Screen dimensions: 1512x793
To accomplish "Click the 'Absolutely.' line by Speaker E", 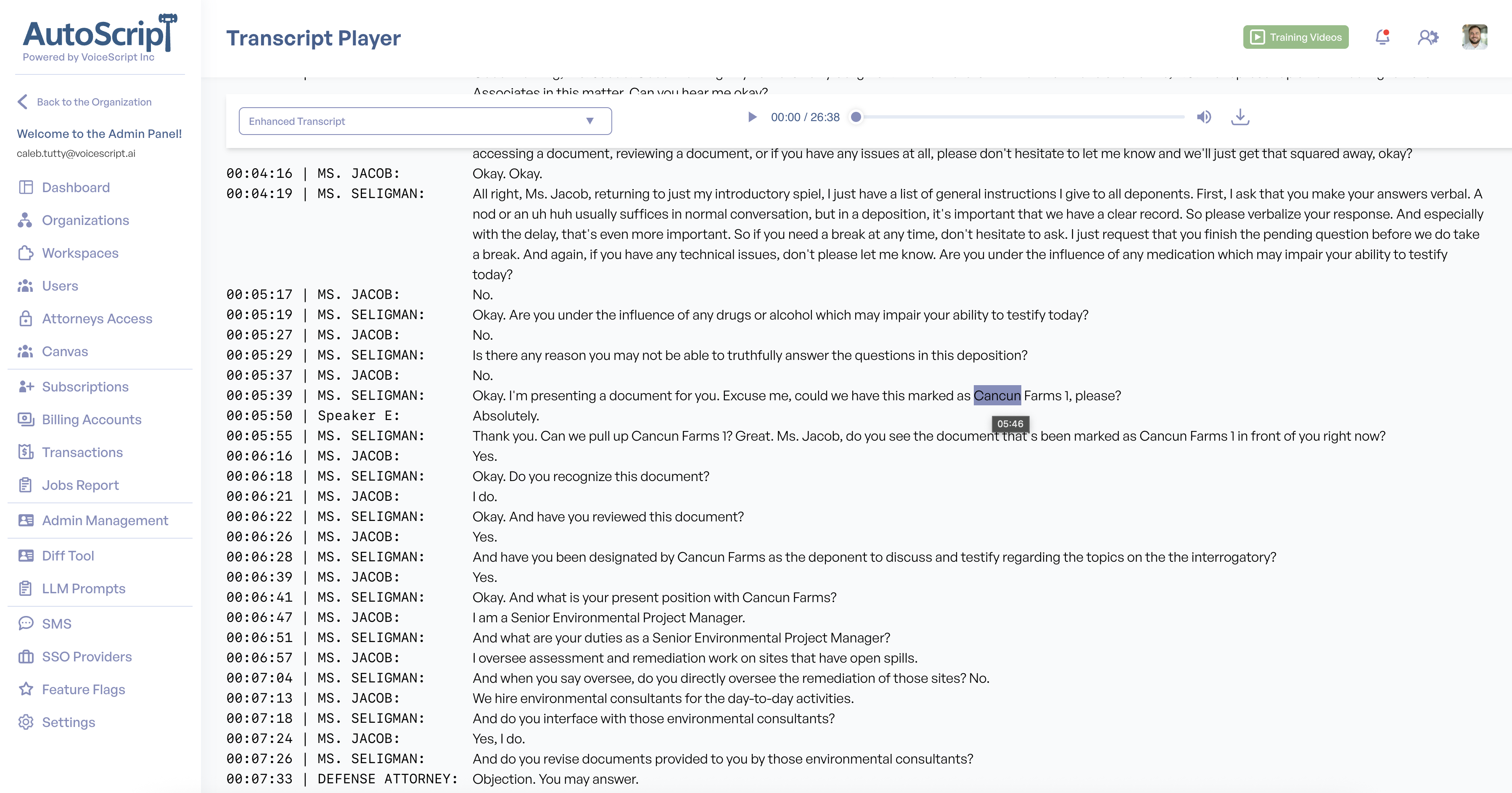I will [x=505, y=415].
